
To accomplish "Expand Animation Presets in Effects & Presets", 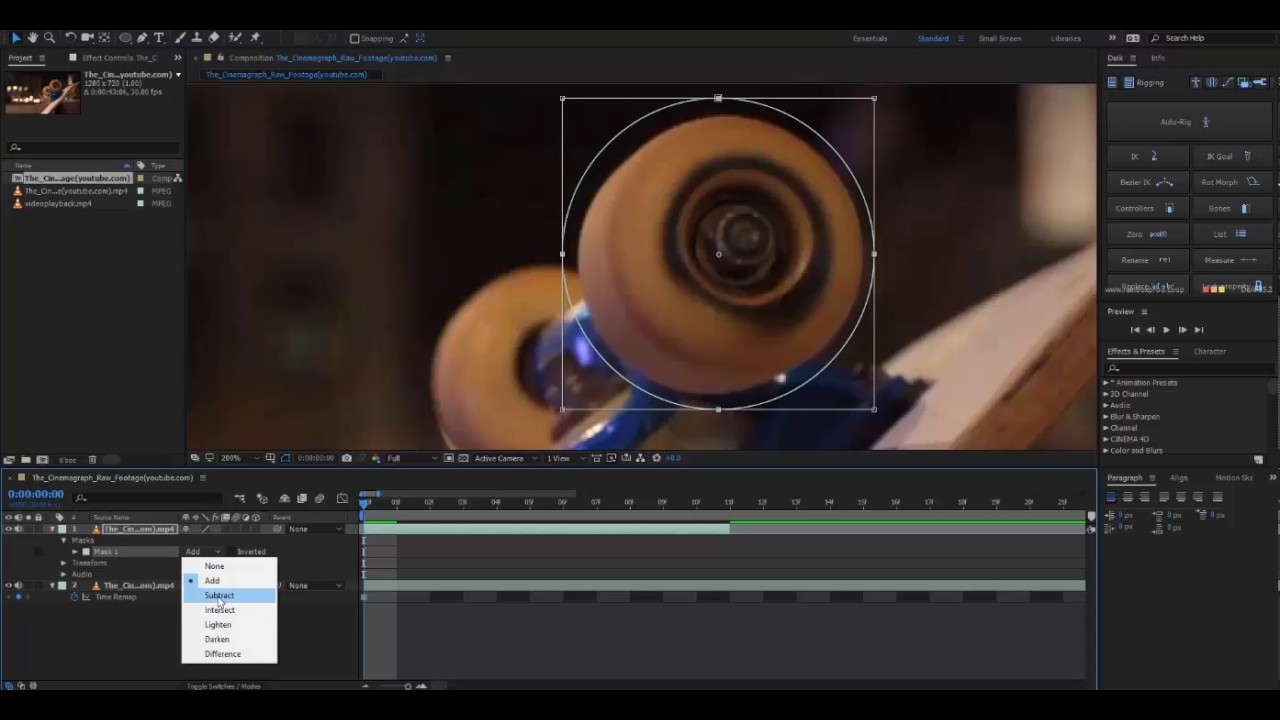I will [1106, 383].
